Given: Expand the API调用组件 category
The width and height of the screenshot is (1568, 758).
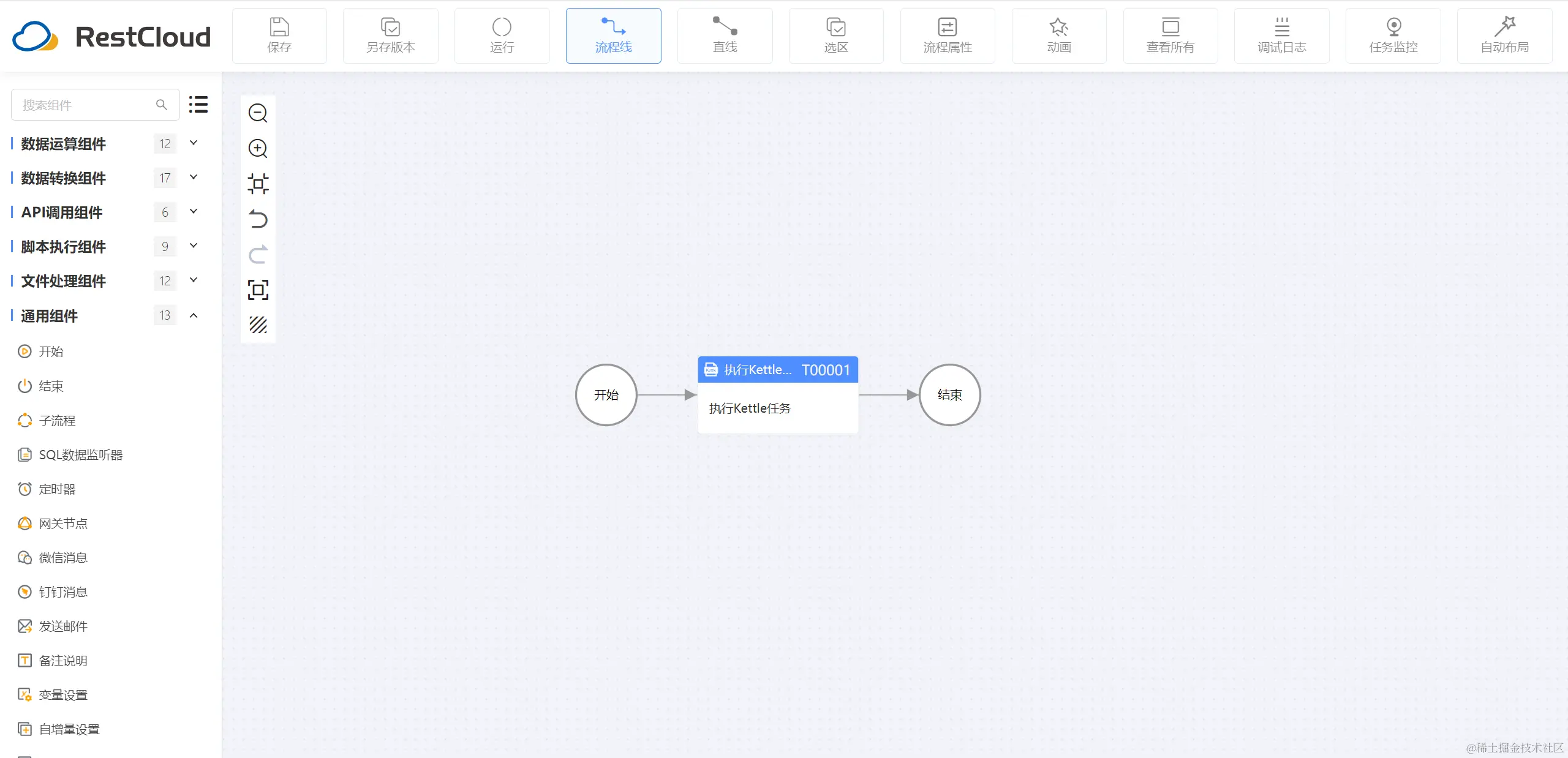Looking at the screenshot, I should coord(194,212).
